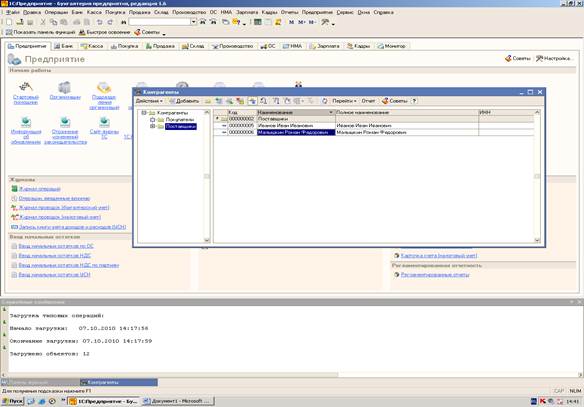Click the Kaspersky K icon in system tray

543,401
